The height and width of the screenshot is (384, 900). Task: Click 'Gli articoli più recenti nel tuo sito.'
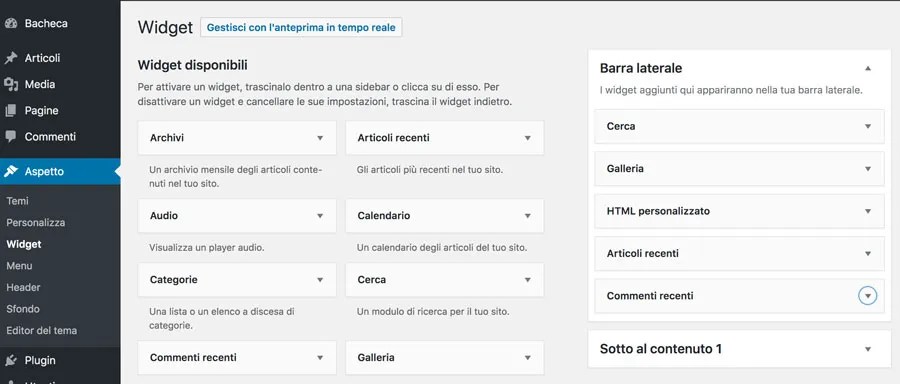(x=430, y=170)
